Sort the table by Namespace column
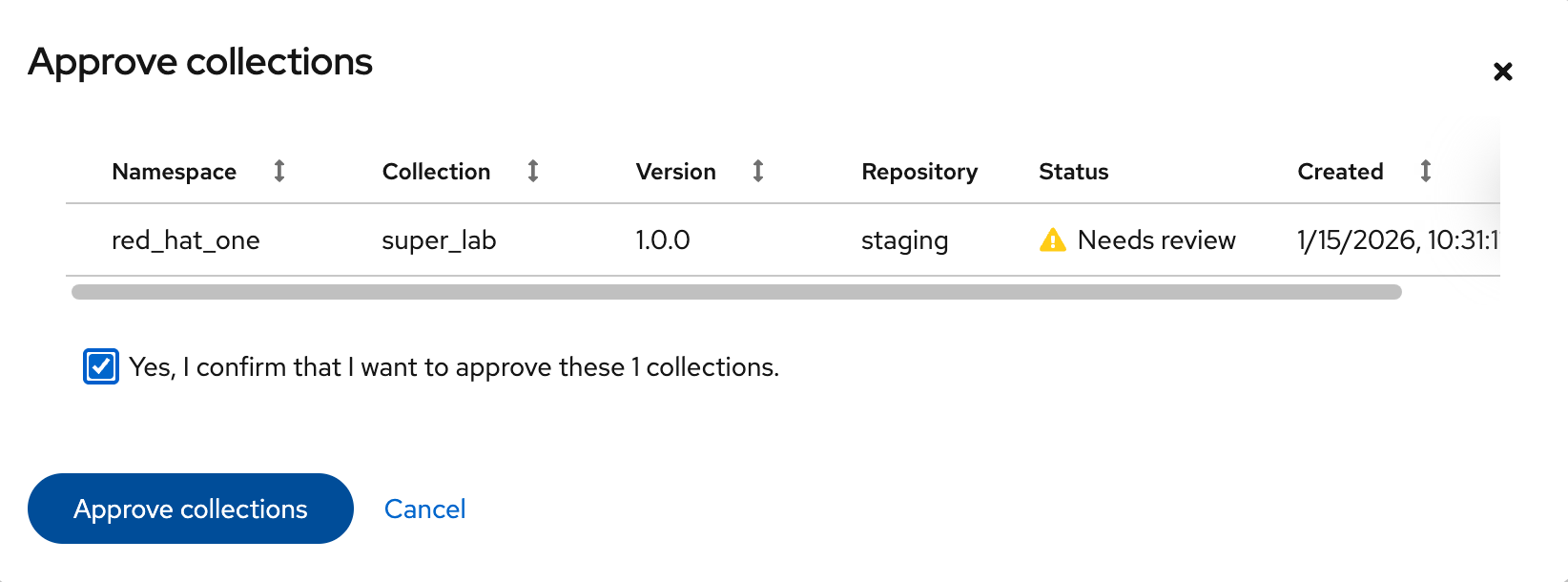The width and height of the screenshot is (1568, 582). (x=174, y=172)
